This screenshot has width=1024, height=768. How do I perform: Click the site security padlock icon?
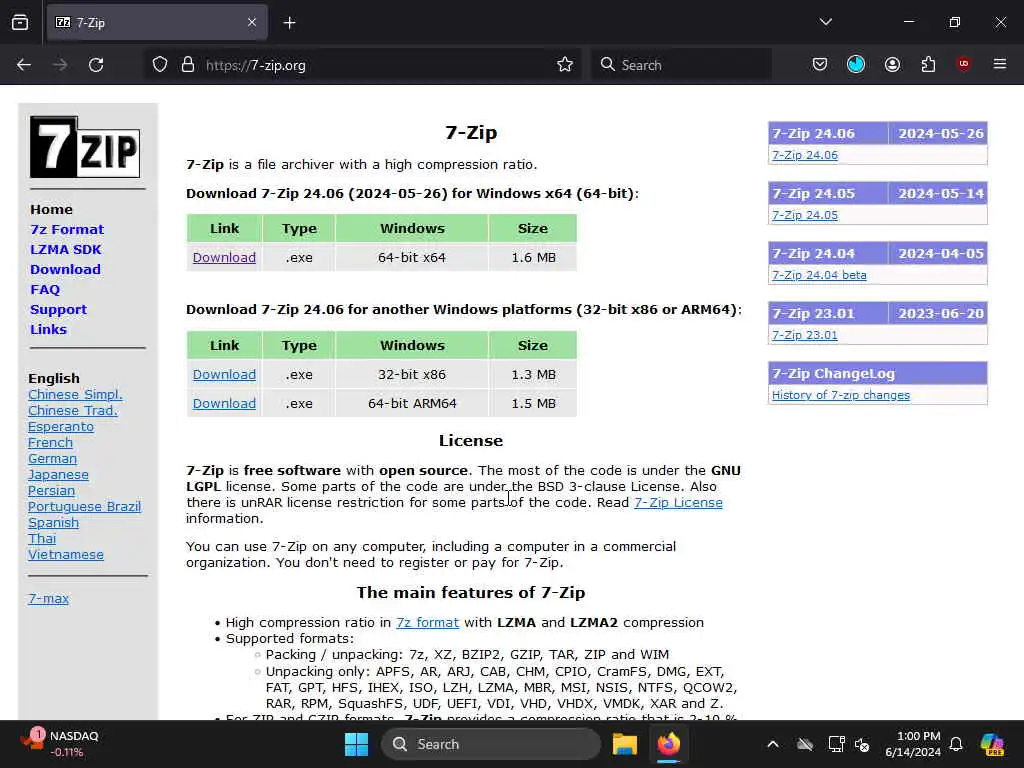point(188,65)
